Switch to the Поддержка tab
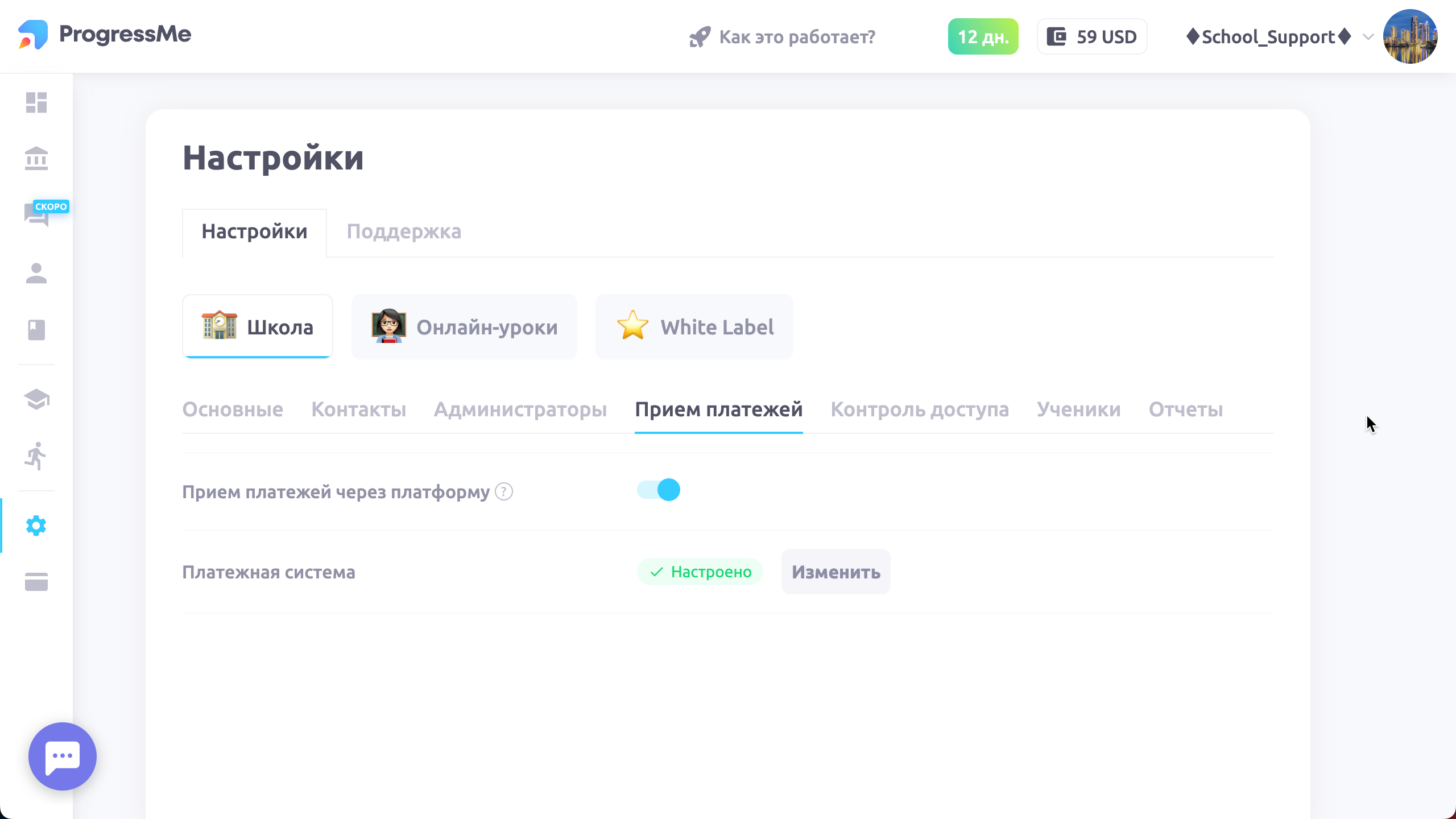This screenshot has width=1456, height=819. [404, 232]
